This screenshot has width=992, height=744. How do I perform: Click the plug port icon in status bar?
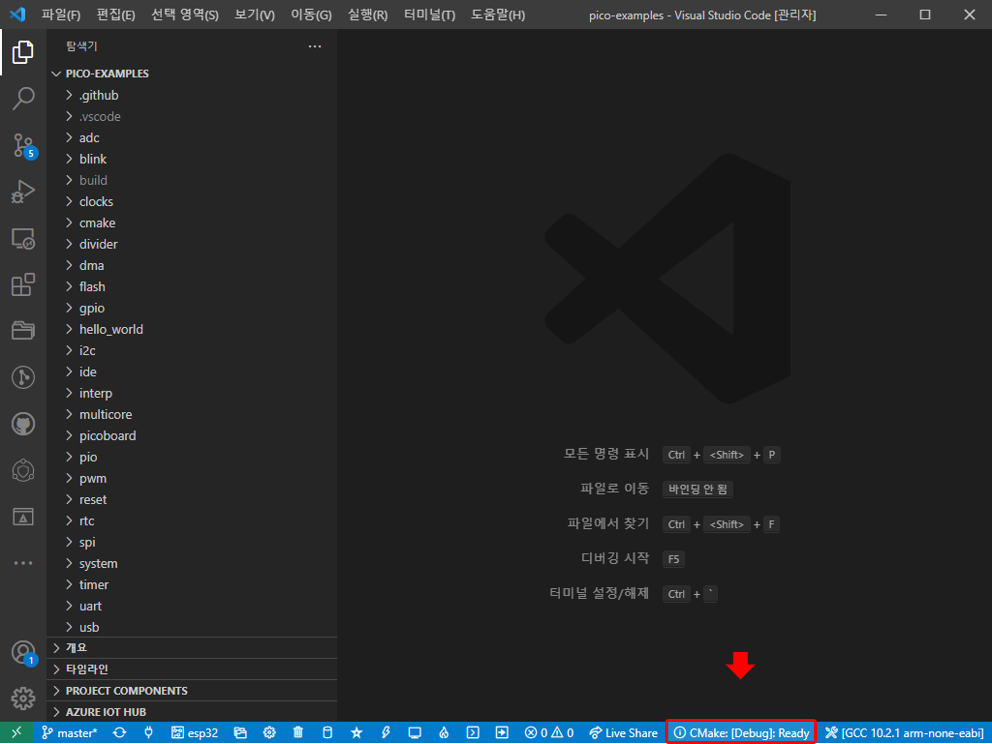[x=149, y=733]
